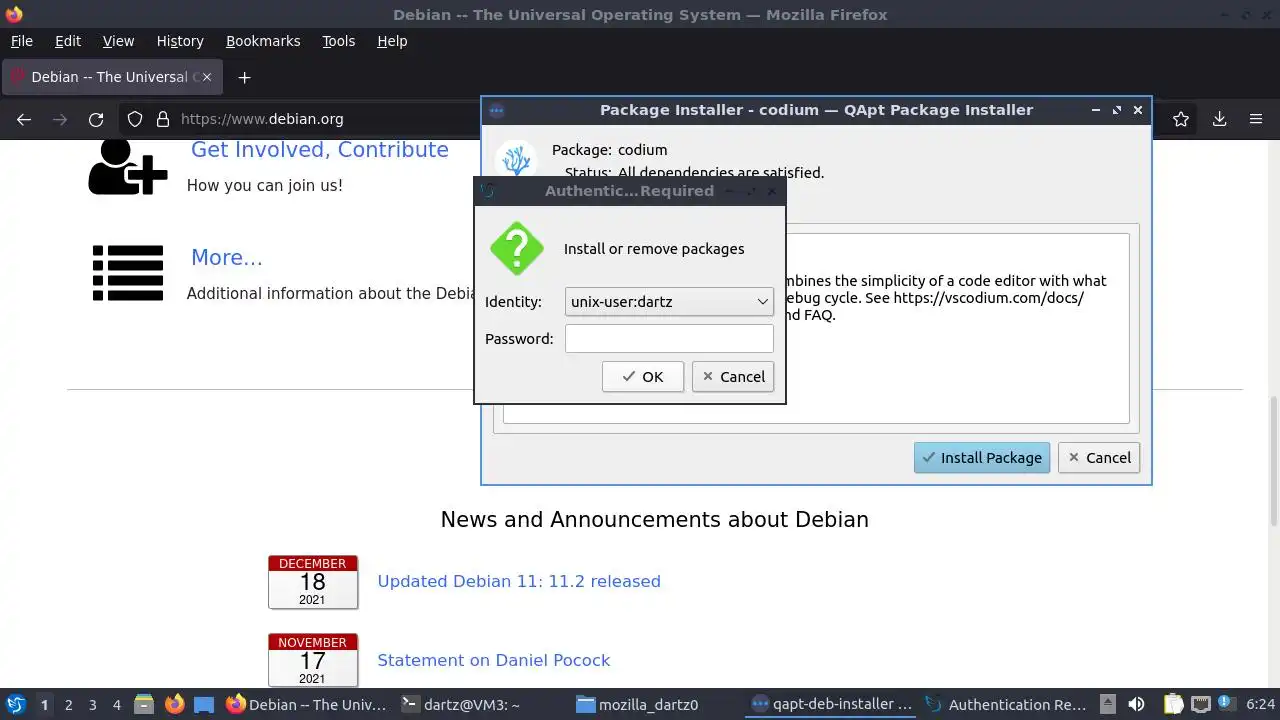Open the volume control in system tray
Screen dimensions: 1280x720
coord(1136,704)
